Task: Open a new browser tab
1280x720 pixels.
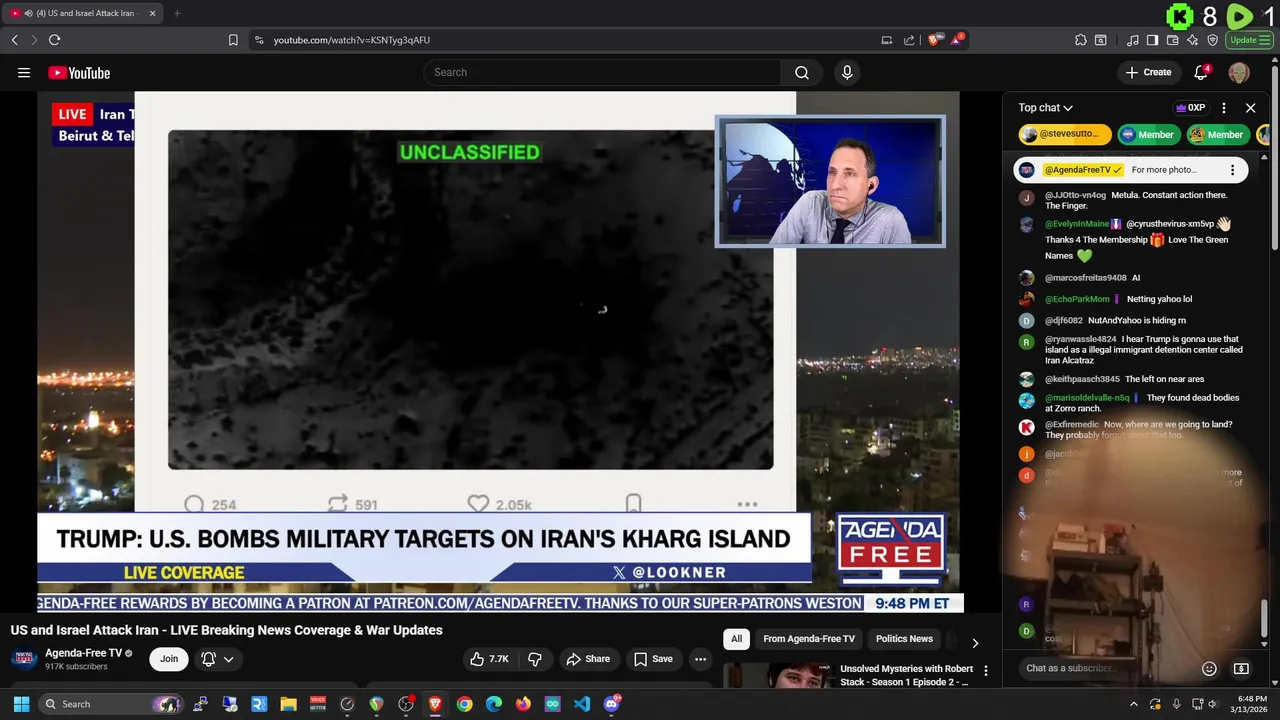Action: pos(177,13)
